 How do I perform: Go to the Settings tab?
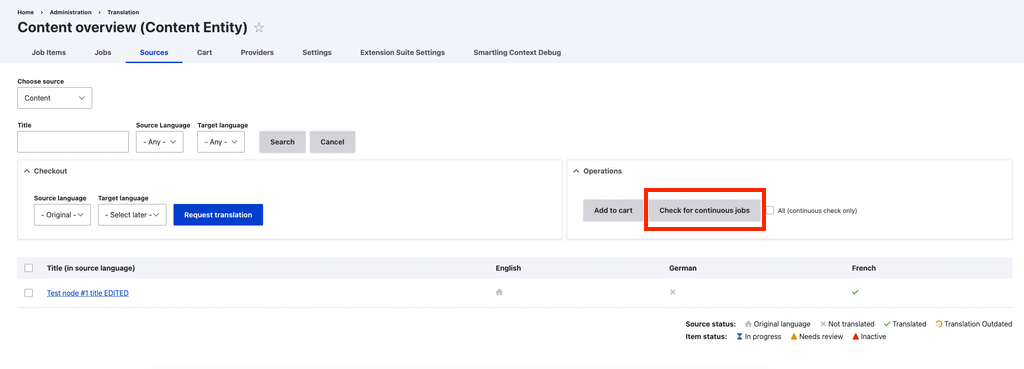click(317, 52)
